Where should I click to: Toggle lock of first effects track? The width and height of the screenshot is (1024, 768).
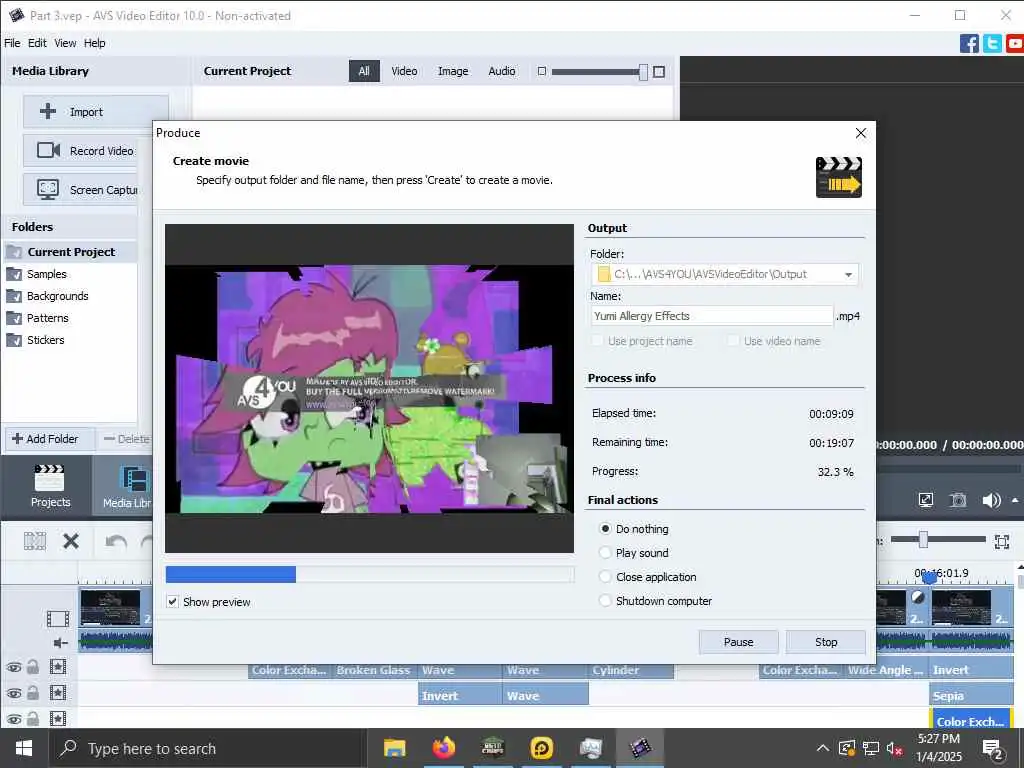[33, 667]
